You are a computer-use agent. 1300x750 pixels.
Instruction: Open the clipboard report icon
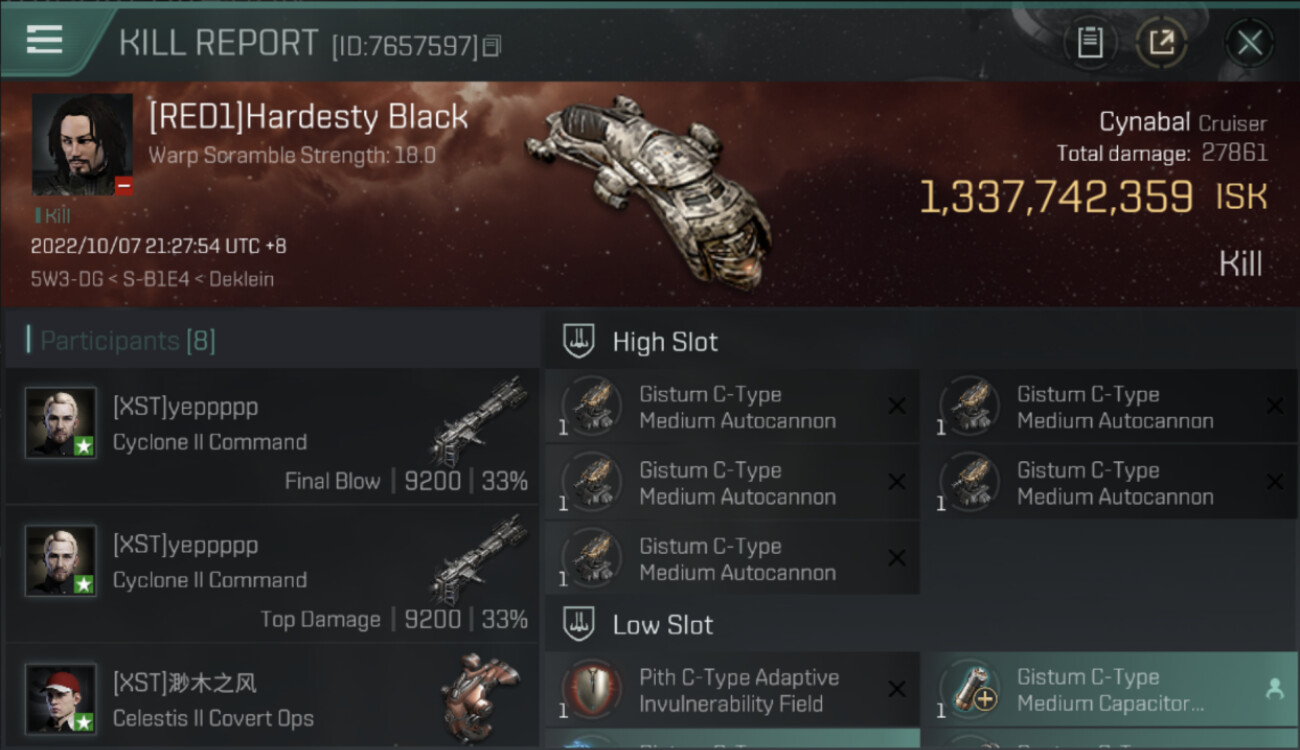click(x=1089, y=43)
